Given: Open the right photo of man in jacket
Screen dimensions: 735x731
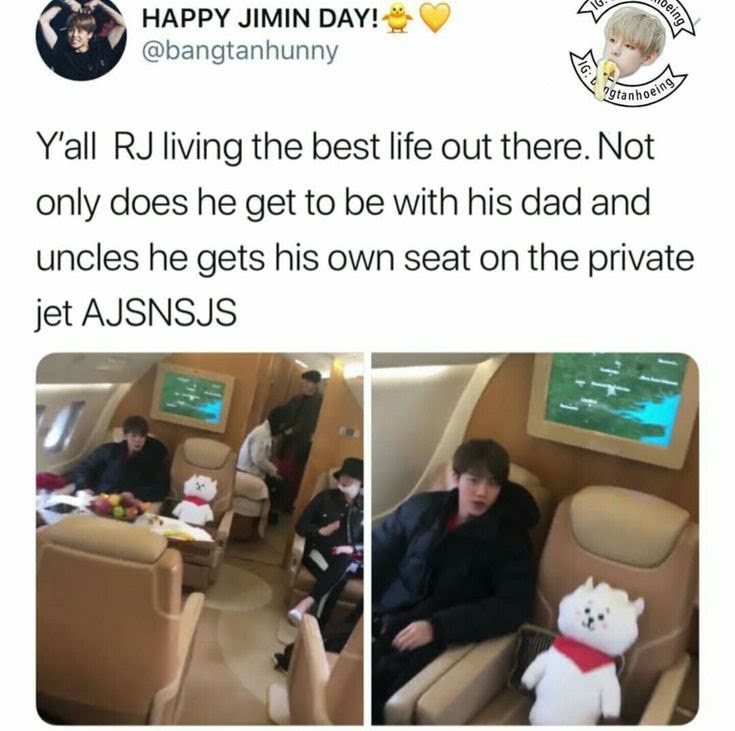Looking at the screenshot, I should pos(535,539).
